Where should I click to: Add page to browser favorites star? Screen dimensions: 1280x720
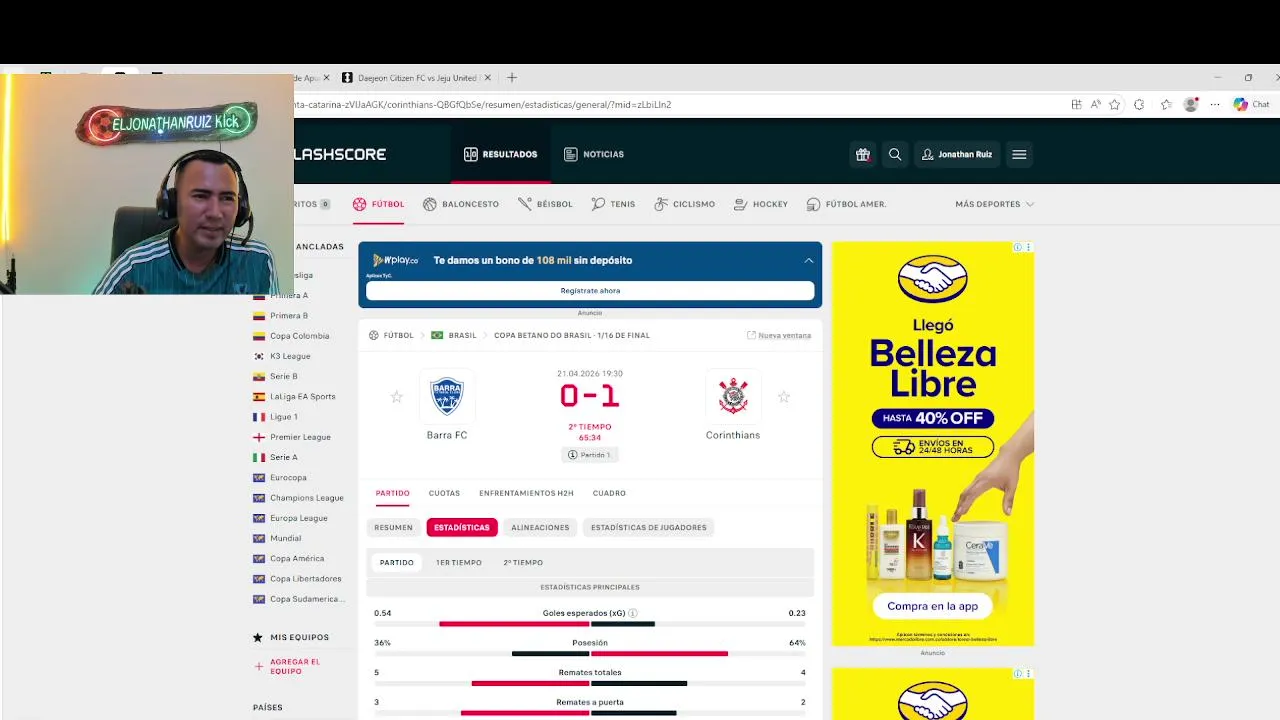tap(1114, 104)
